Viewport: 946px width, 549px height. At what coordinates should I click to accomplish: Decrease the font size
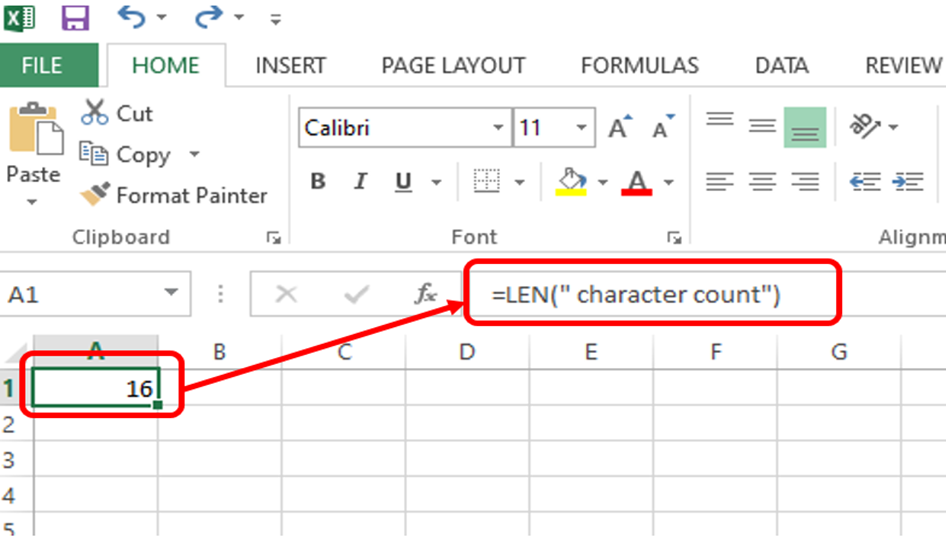[x=664, y=126]
